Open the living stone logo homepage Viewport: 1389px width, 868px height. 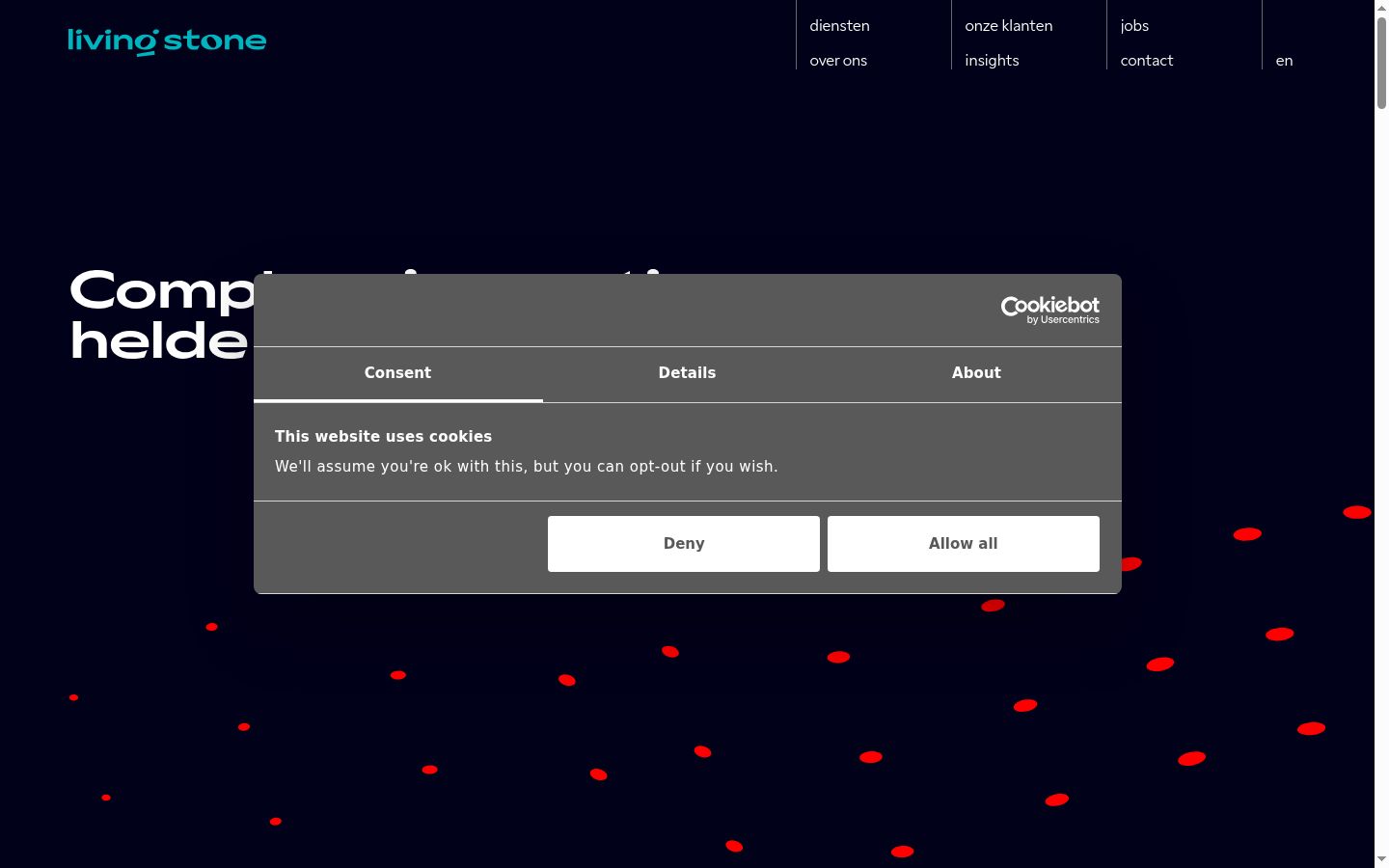(167, 41)
